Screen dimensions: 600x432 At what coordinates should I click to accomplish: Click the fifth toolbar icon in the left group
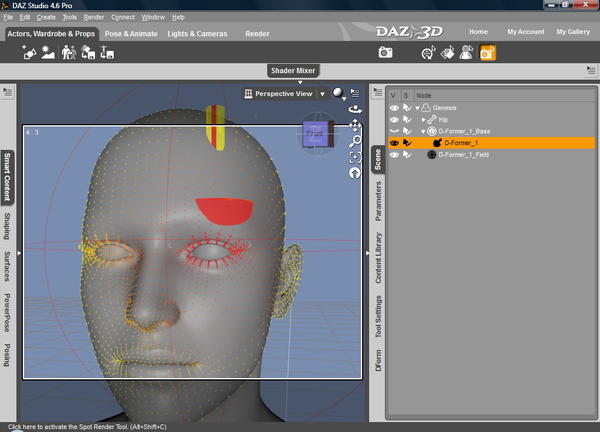pos(107,53)
